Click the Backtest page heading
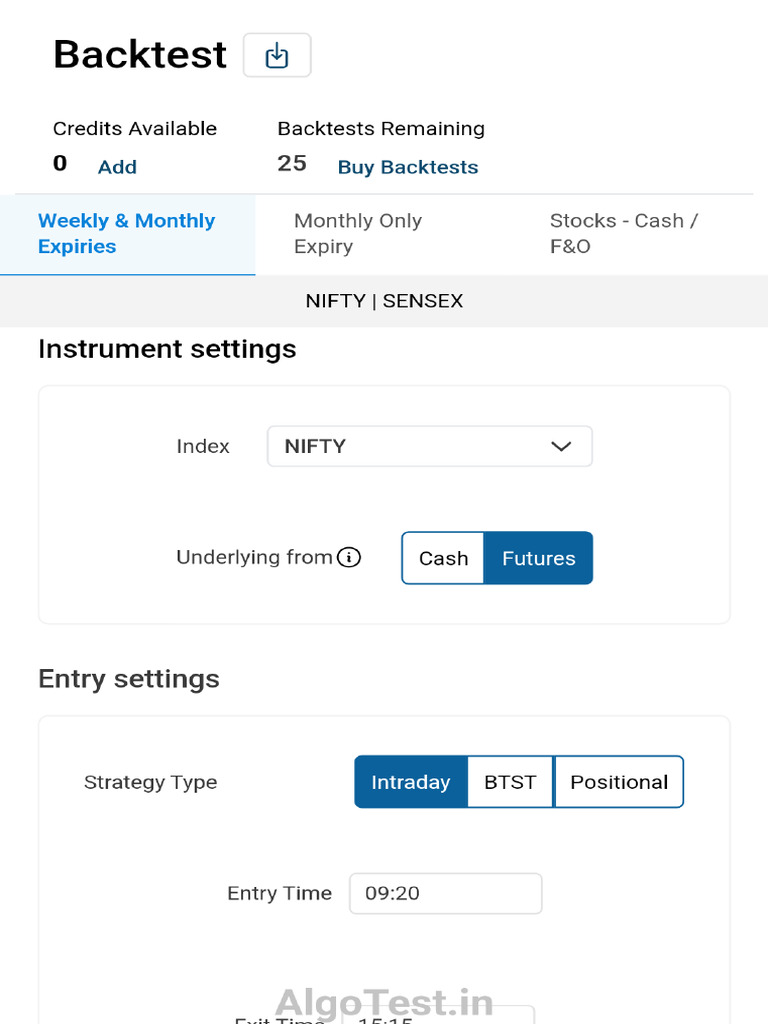This screenshot has height=1024, width=768. tap(140, 54)
